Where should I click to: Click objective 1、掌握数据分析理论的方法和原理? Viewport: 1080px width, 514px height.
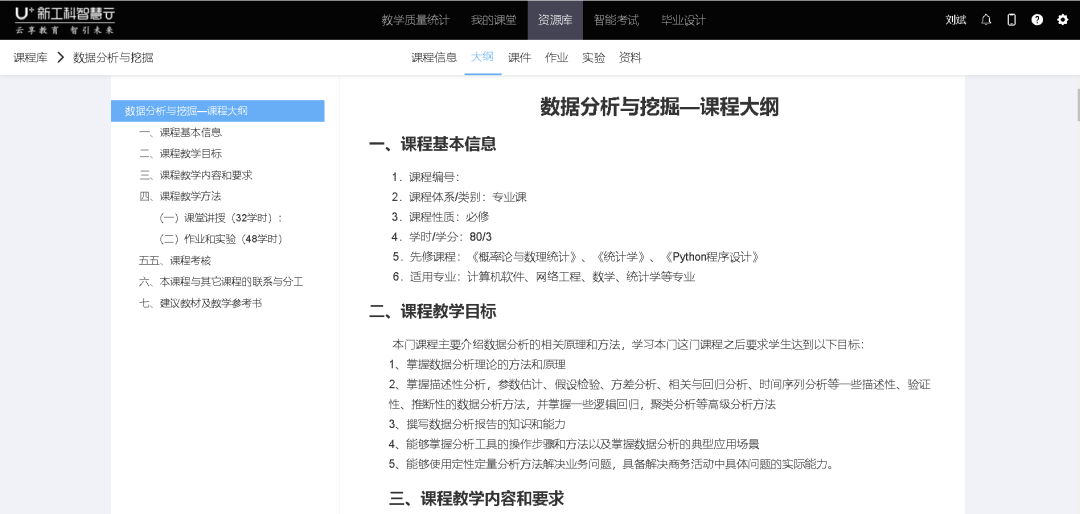click(477, 364)
